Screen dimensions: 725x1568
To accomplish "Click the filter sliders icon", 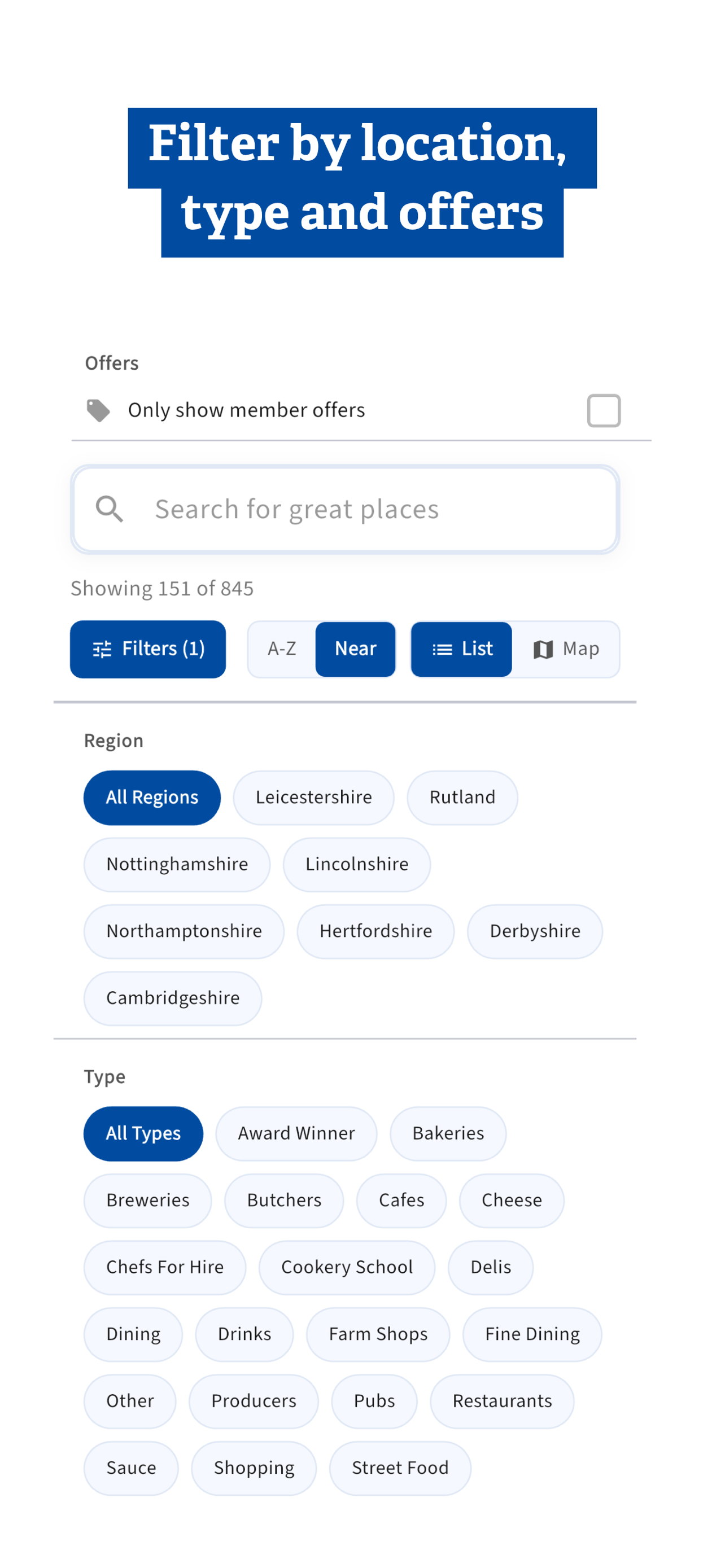I will 102,650.
